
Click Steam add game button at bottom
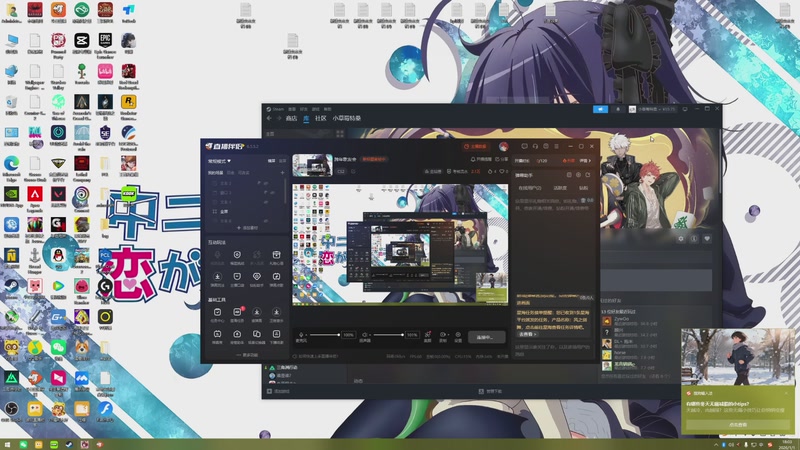click(x=278, y=391)
